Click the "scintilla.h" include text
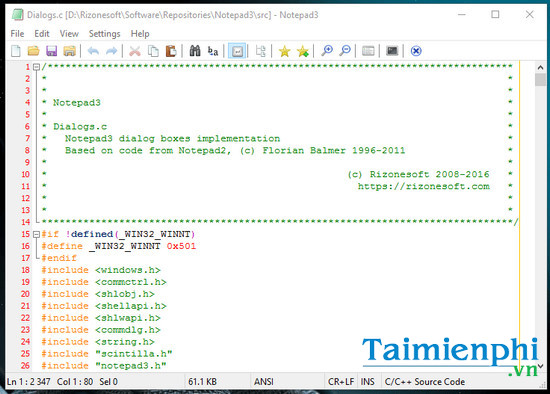550x394 pixels. tap(134, 354)
